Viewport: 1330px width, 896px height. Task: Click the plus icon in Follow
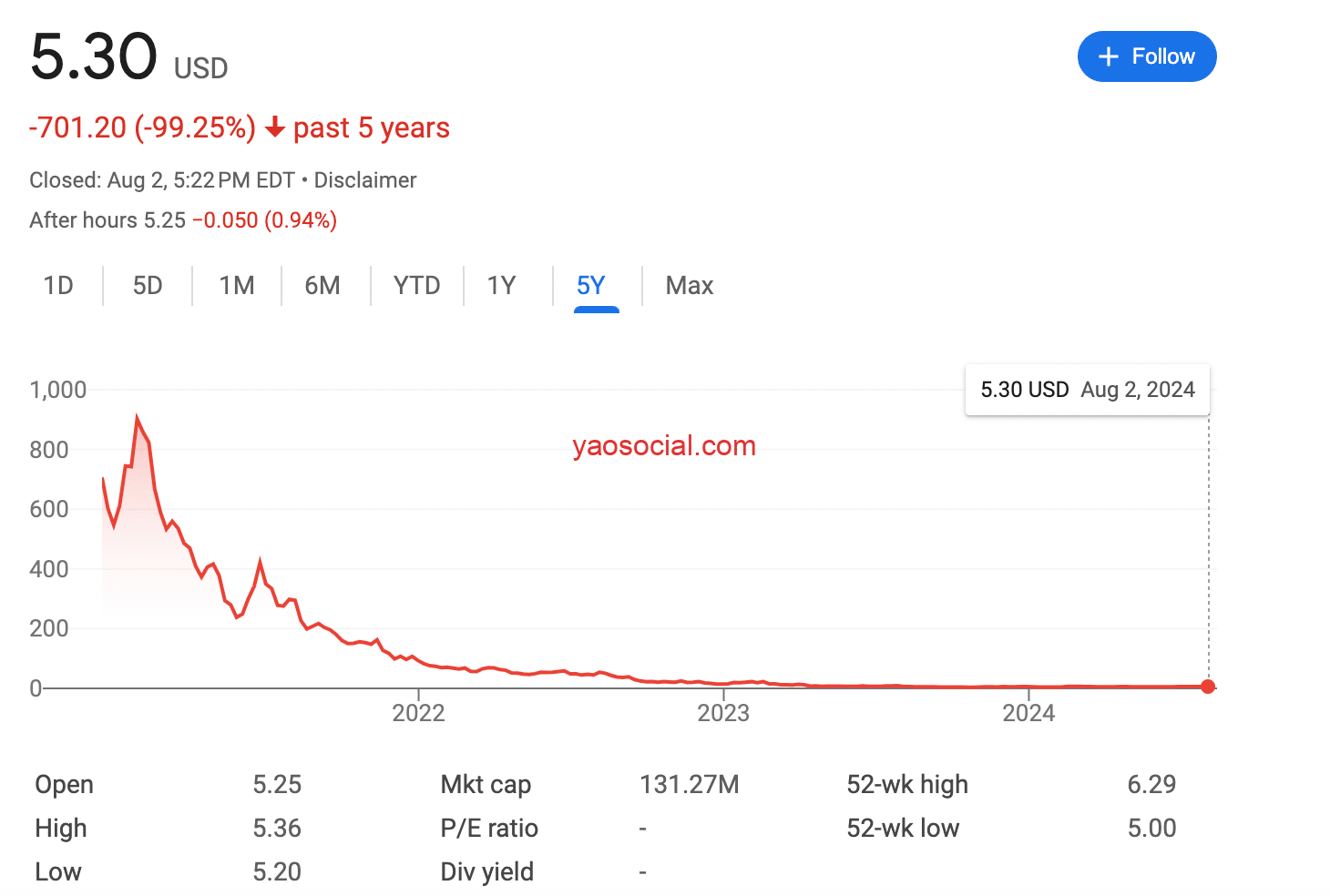[x=1108, y=57]
